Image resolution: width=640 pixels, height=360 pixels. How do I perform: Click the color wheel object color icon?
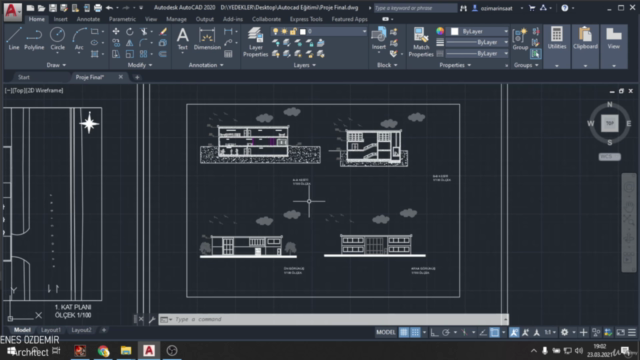tap(440, 31)
